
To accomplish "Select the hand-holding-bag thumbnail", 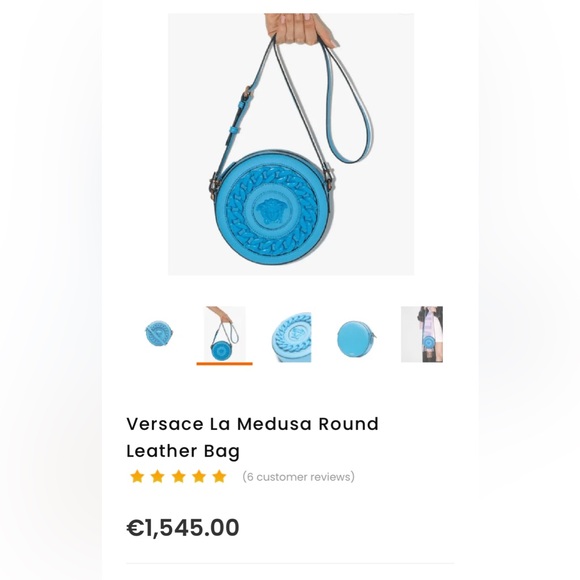I will tap(225, 334).
